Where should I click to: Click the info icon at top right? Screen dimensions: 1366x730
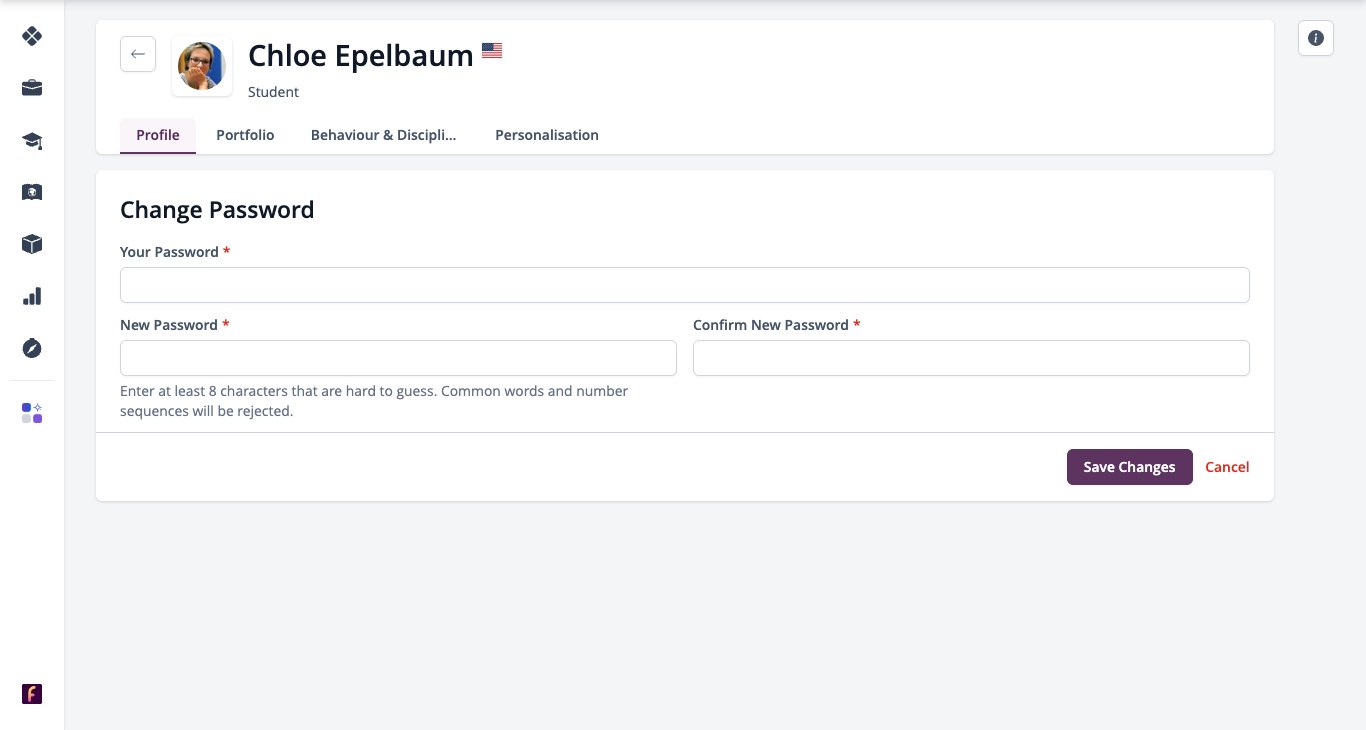[1316, 38]
